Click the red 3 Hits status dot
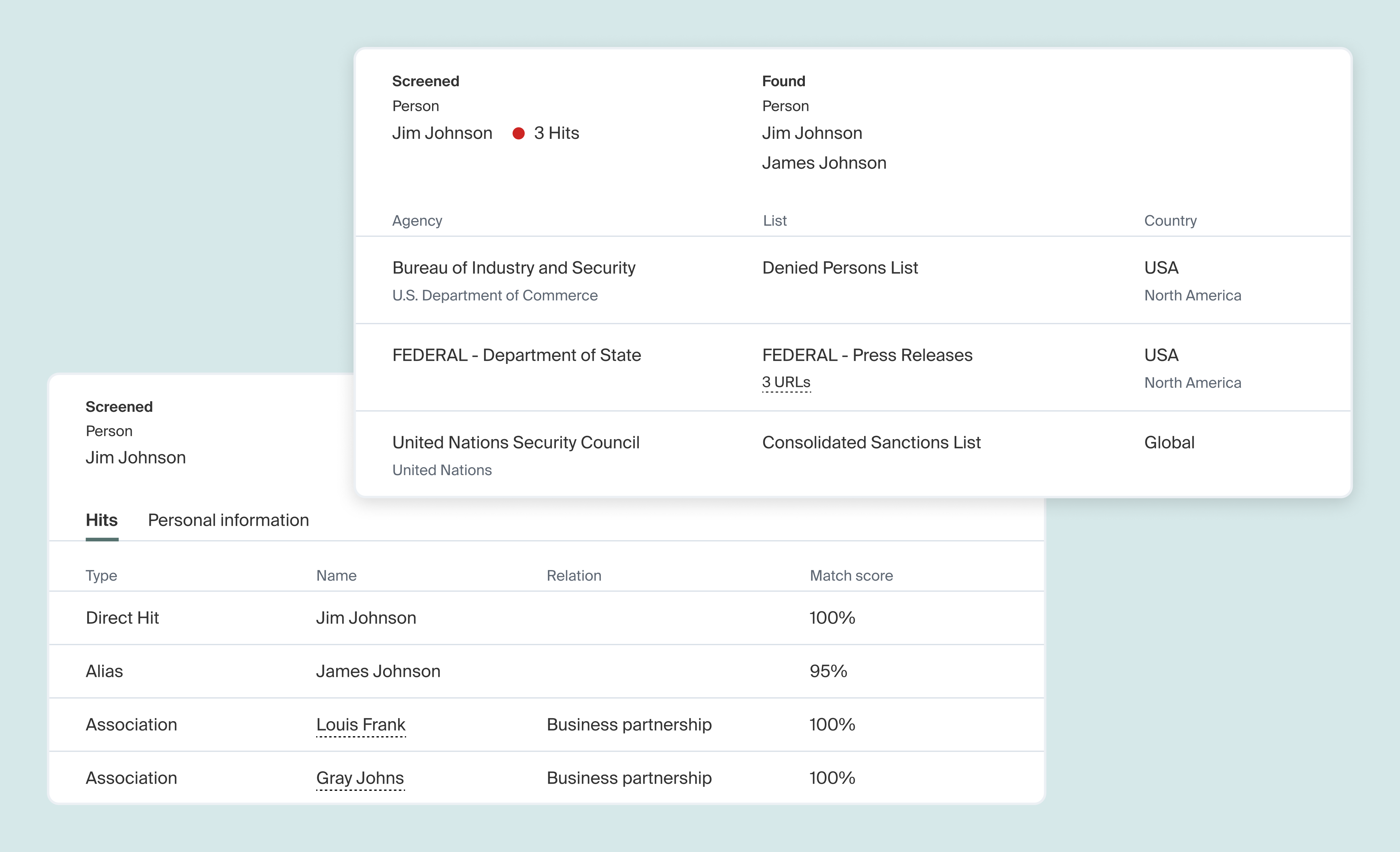Screen dimensions: 1400x852 click(518, 134)
